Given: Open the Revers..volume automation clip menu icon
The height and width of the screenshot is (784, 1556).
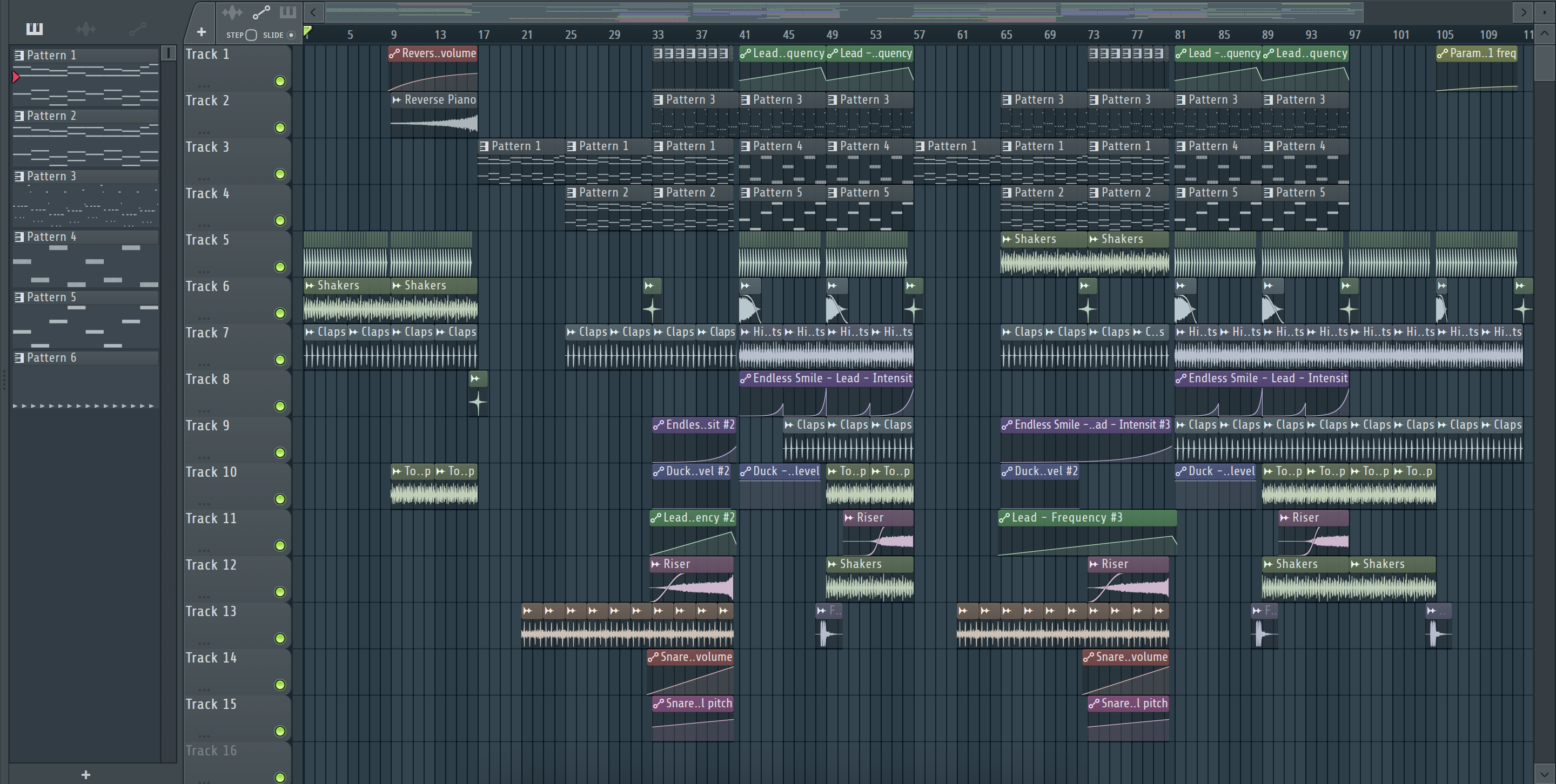Looking at the screenshot, I should (x=394, y=53).
